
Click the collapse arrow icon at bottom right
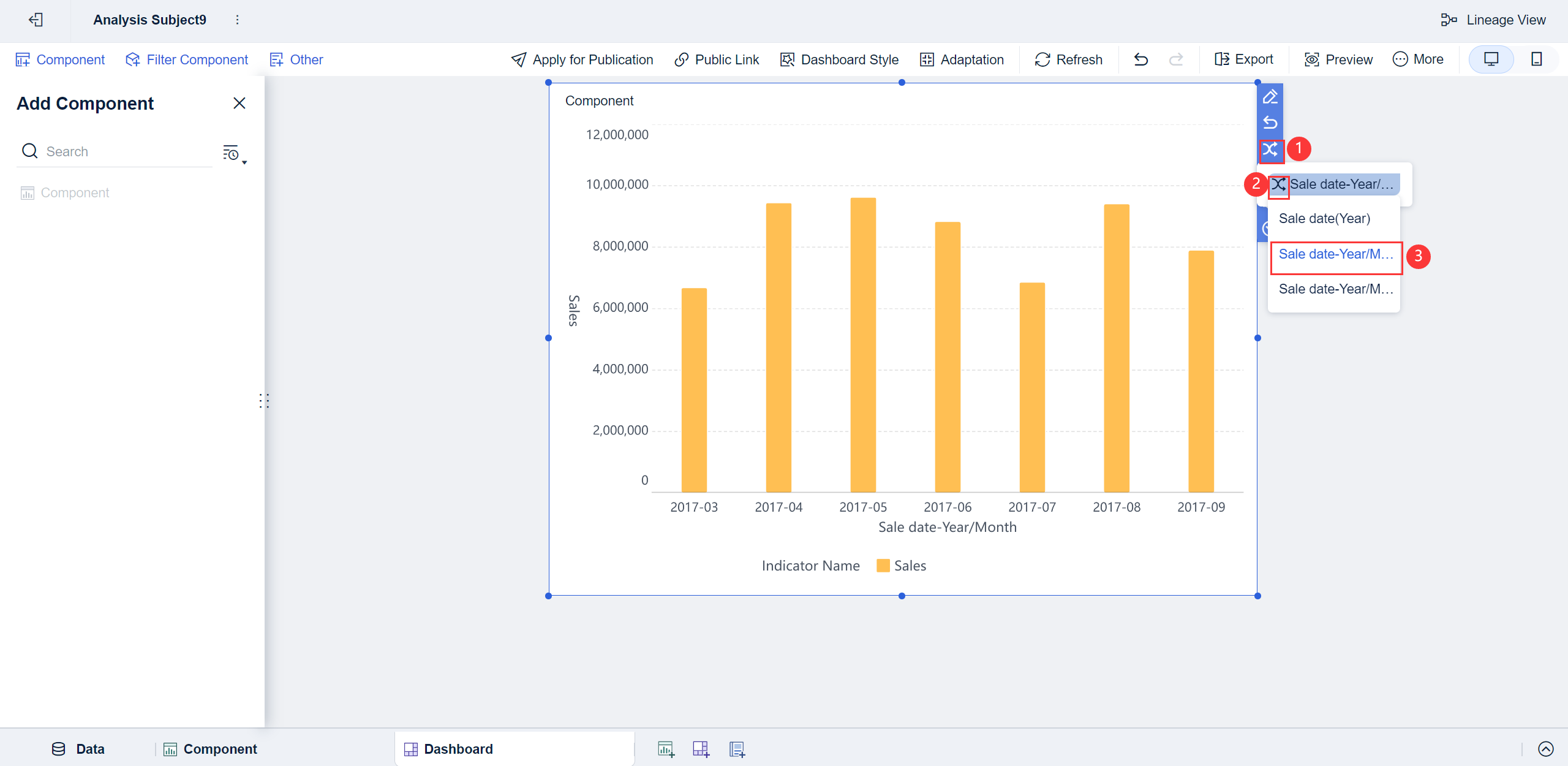pyautogui.click(x=1546, y=749)
